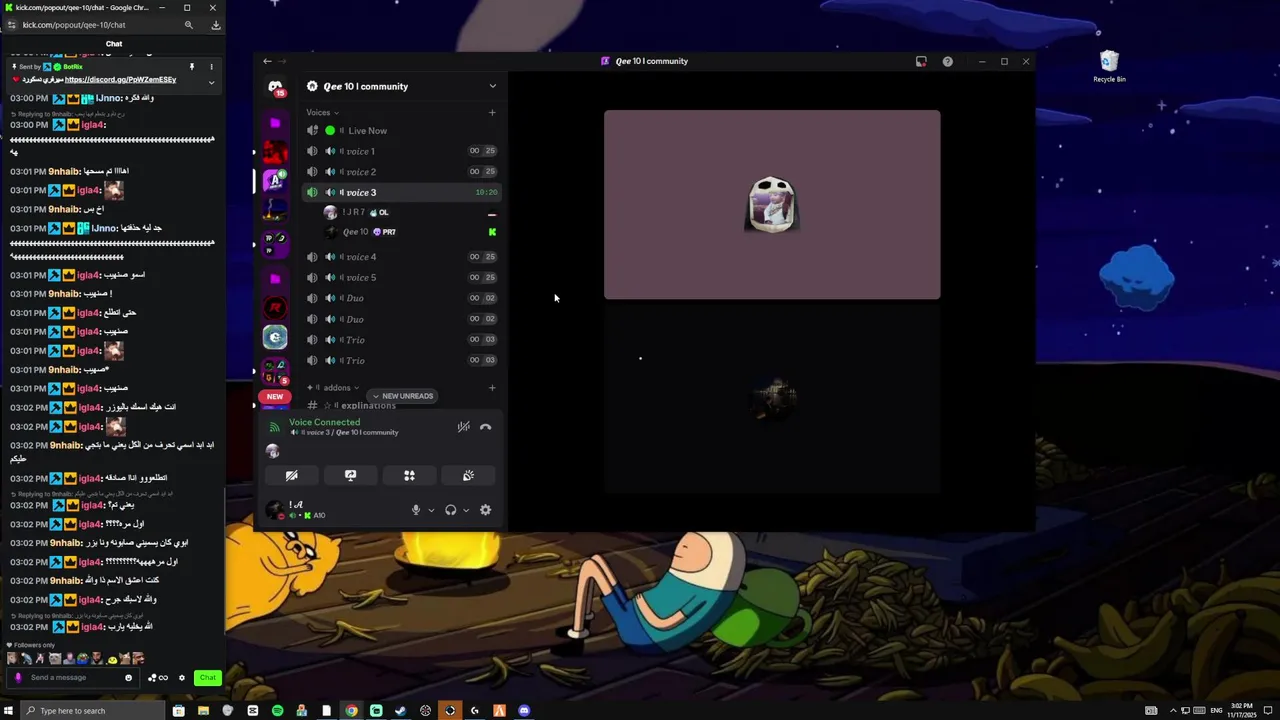This screenshot has height=720, width=1280.
Task: Open the discord.gg link in Kick chat
Action: pyautogui.click(x=120, y=80)
